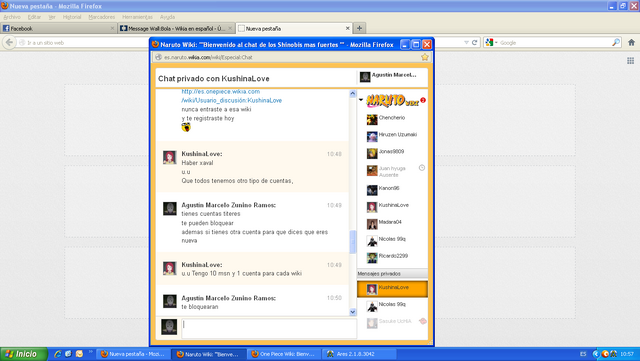Viewport: 640px width, 361px height.
Task: Open KushinaLove private chat in sidebar
Action: pos(392,289)
